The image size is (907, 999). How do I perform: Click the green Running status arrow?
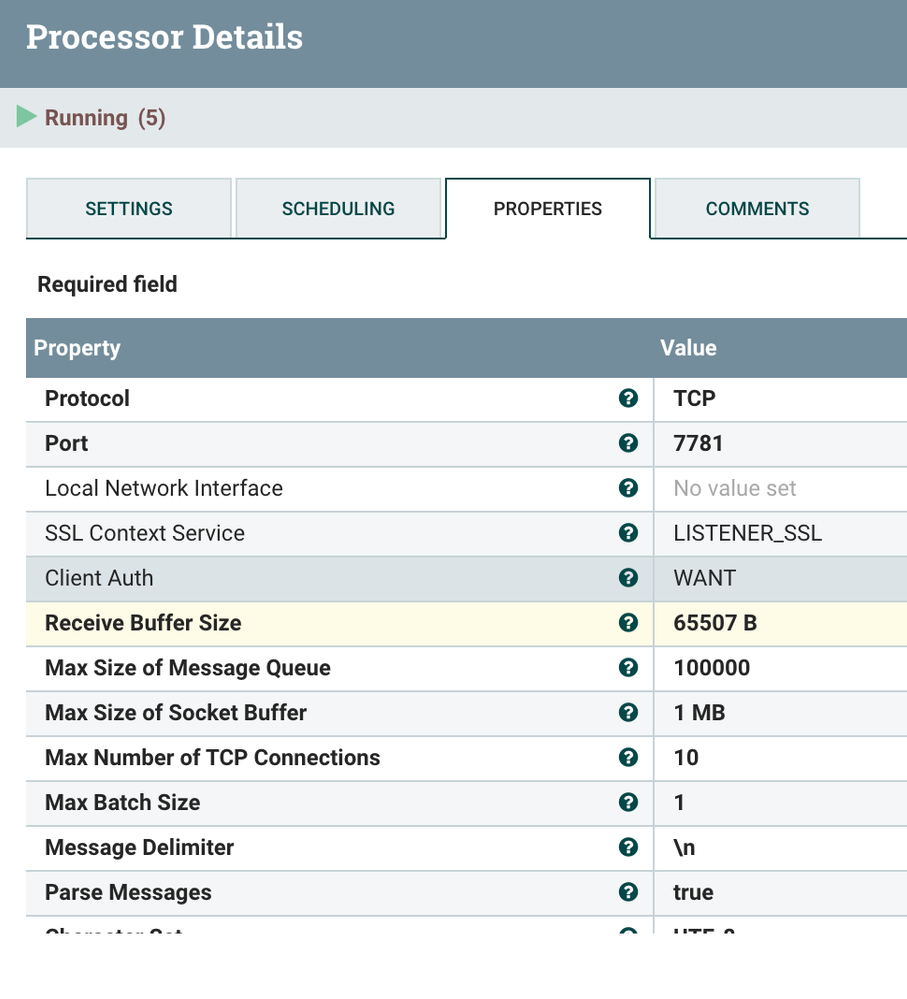click(26, 117)
